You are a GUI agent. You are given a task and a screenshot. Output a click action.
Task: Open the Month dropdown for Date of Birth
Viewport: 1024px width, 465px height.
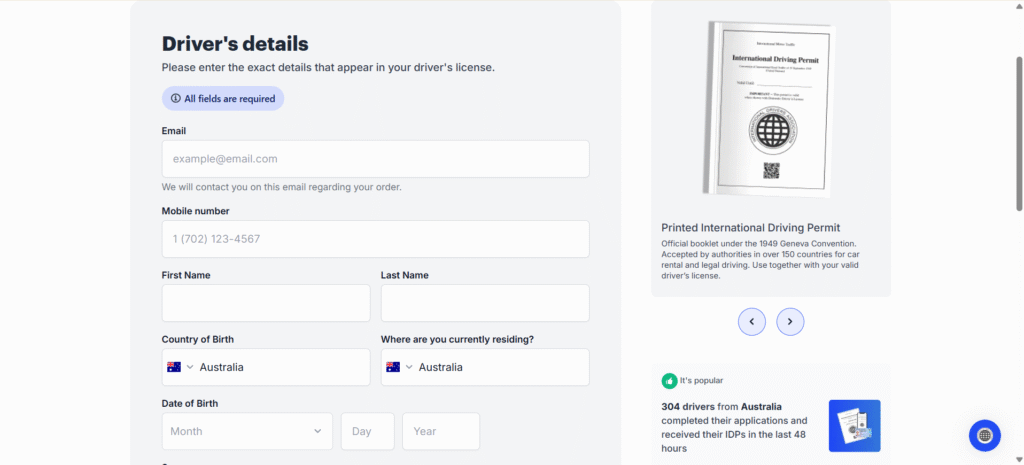(x=247, y=431)
